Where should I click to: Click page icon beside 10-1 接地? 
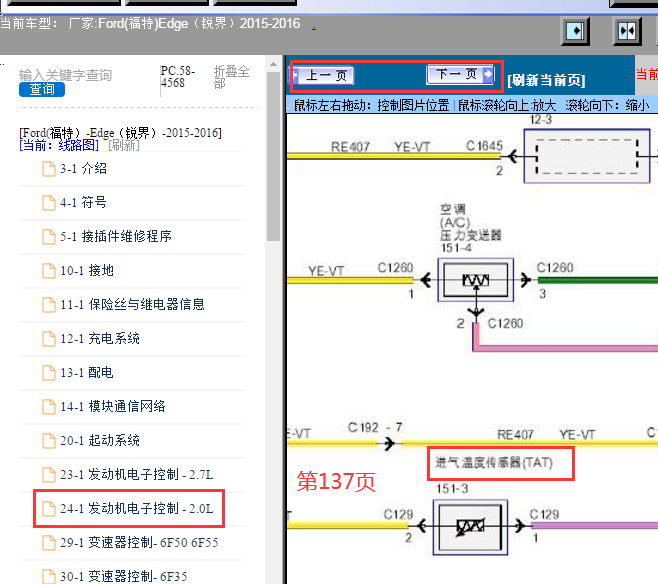pyautogui.click(x=49, y=271)
